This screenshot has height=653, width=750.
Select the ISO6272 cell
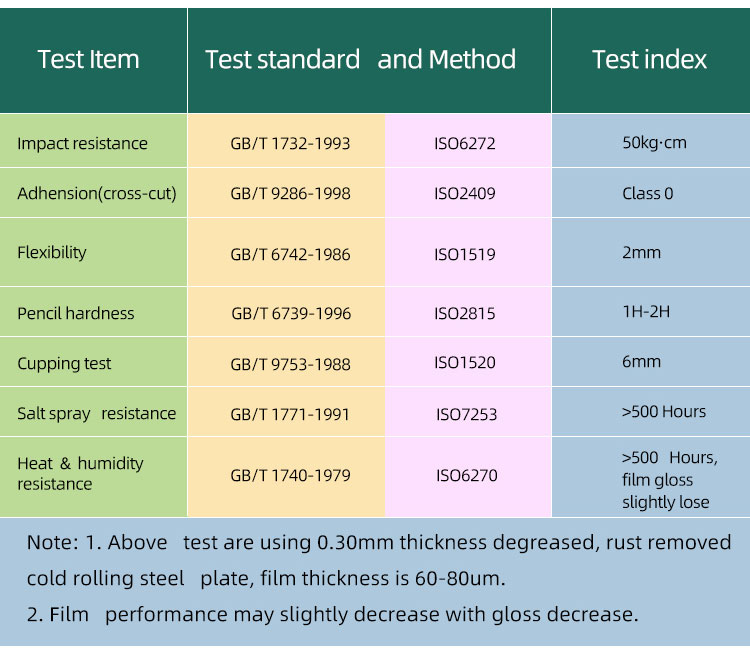click(464, 144)
